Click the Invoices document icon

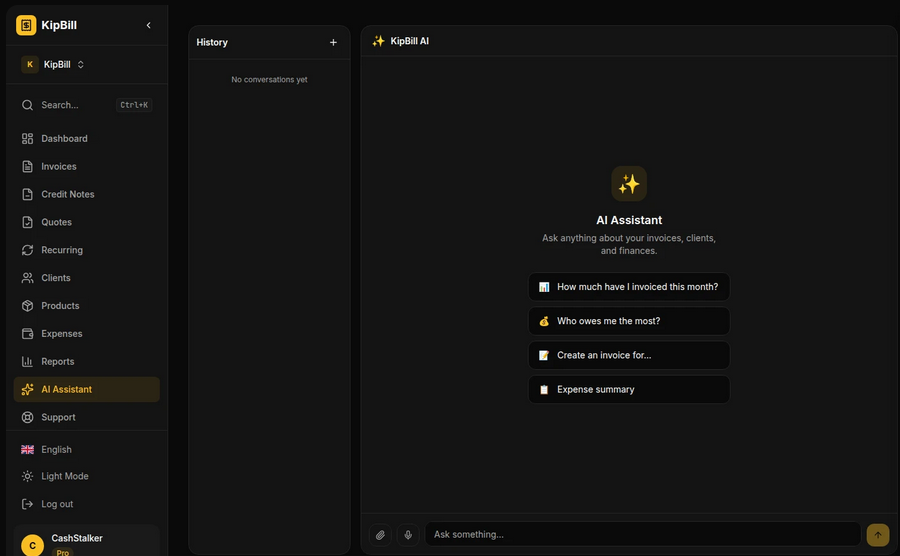click(x=27, y=166)
